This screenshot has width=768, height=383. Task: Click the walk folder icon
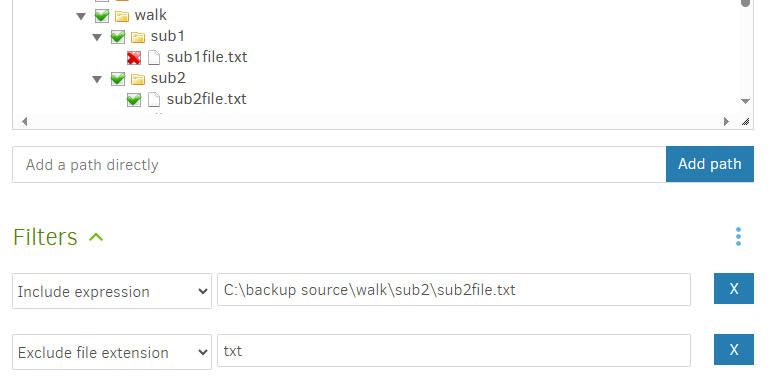[122, 16]
